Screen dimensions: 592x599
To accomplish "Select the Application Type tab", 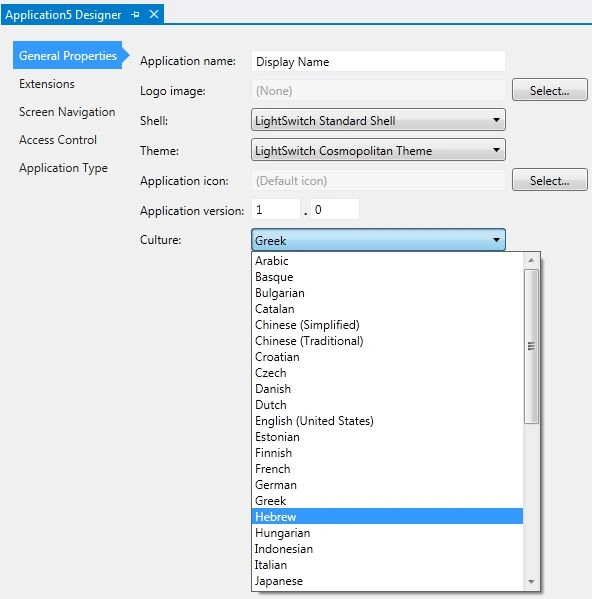I will pyautogui.click(x=63, y=168).
